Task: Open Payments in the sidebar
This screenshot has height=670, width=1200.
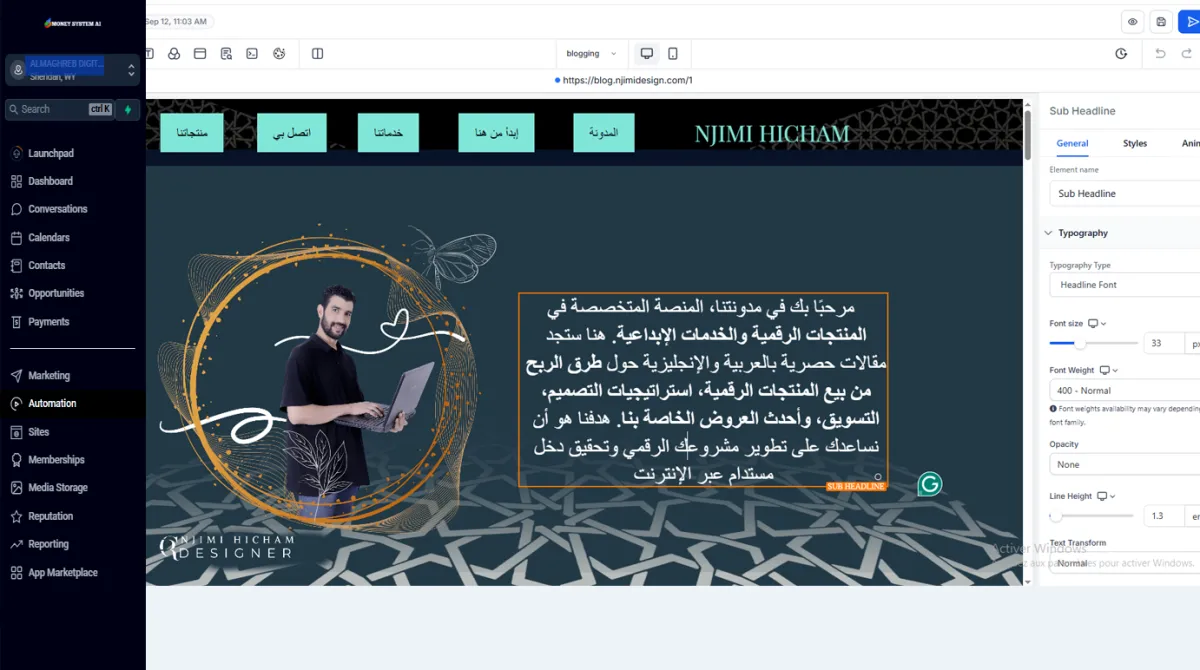Action: coord(49,322)
